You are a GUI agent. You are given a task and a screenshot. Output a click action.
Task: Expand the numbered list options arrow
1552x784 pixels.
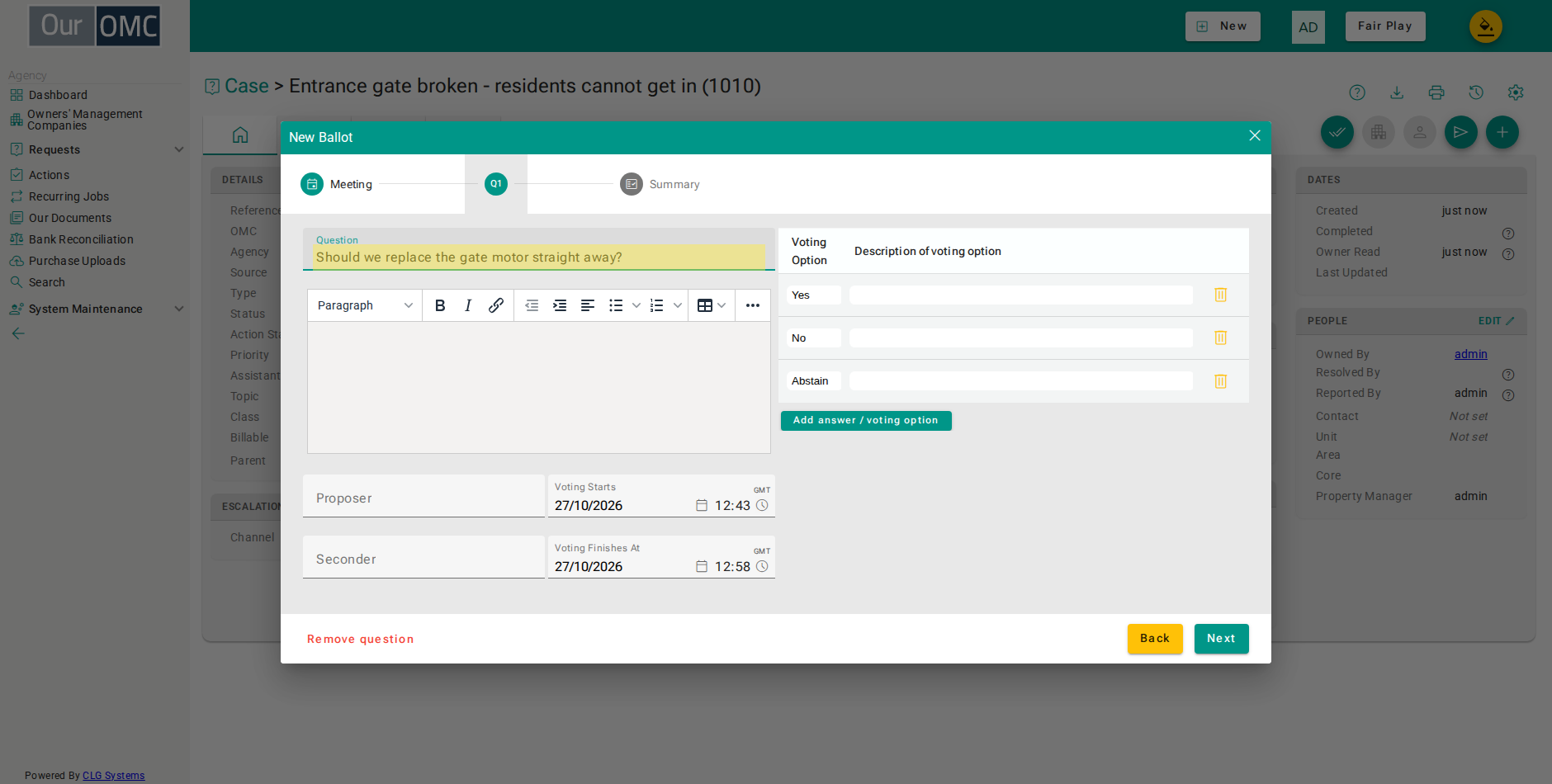[678, 305]
